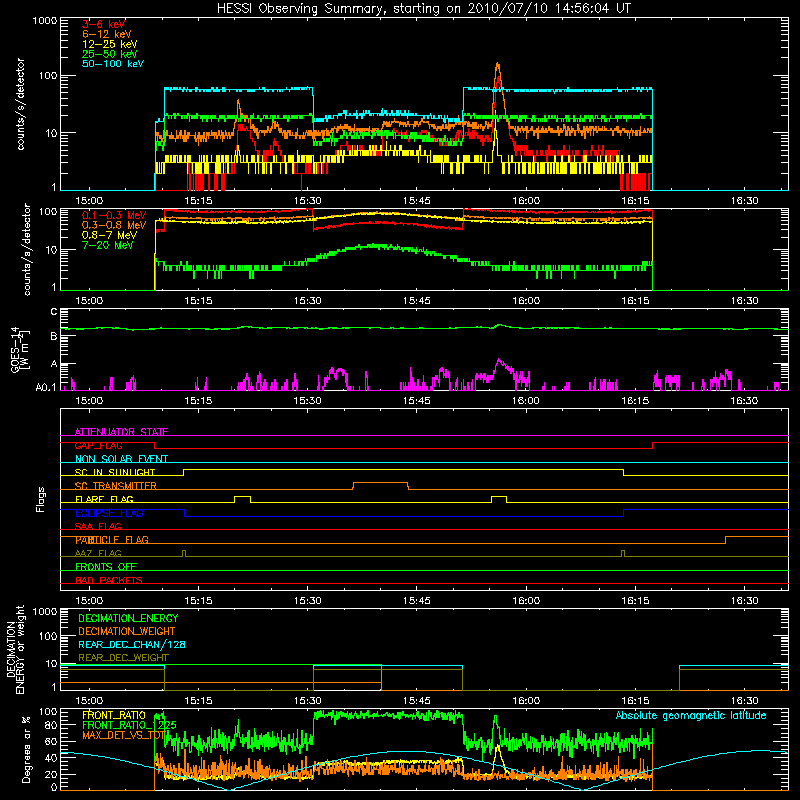
Task: Click the Degrees or % axis title
Action: pyautogui.click(x=26, y=750)
